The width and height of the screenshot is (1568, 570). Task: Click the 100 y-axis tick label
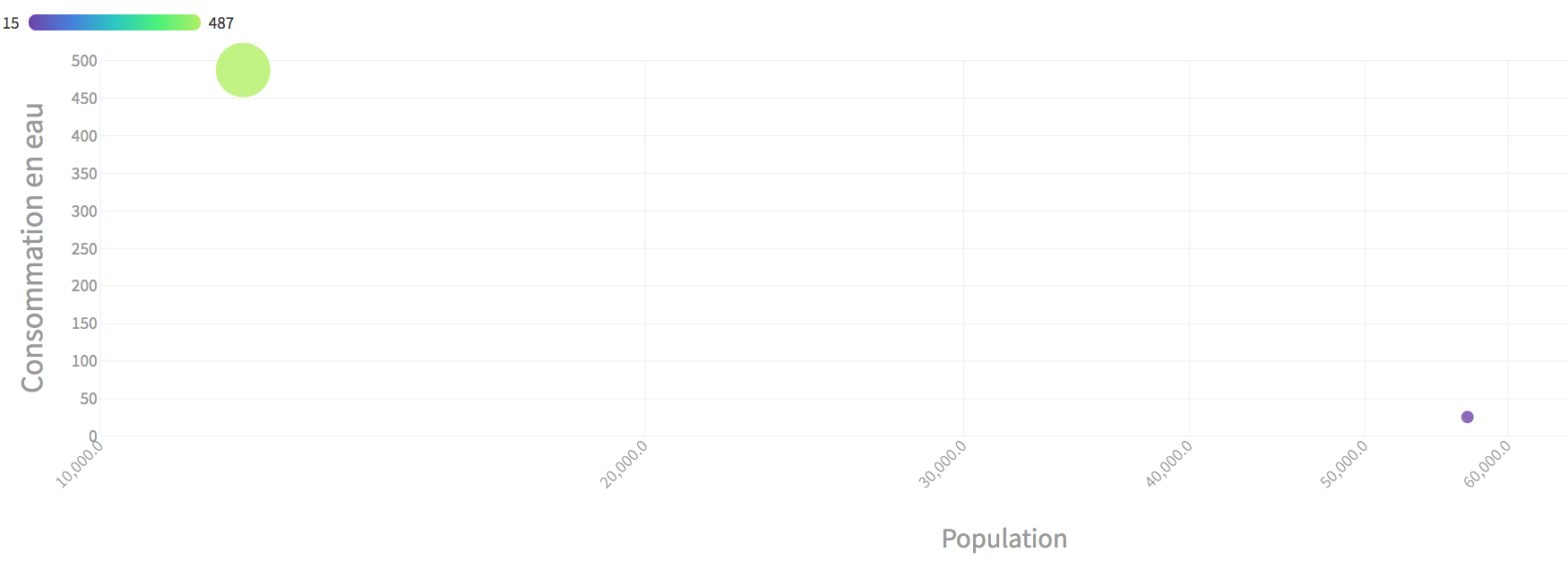(x=84, y=361)
